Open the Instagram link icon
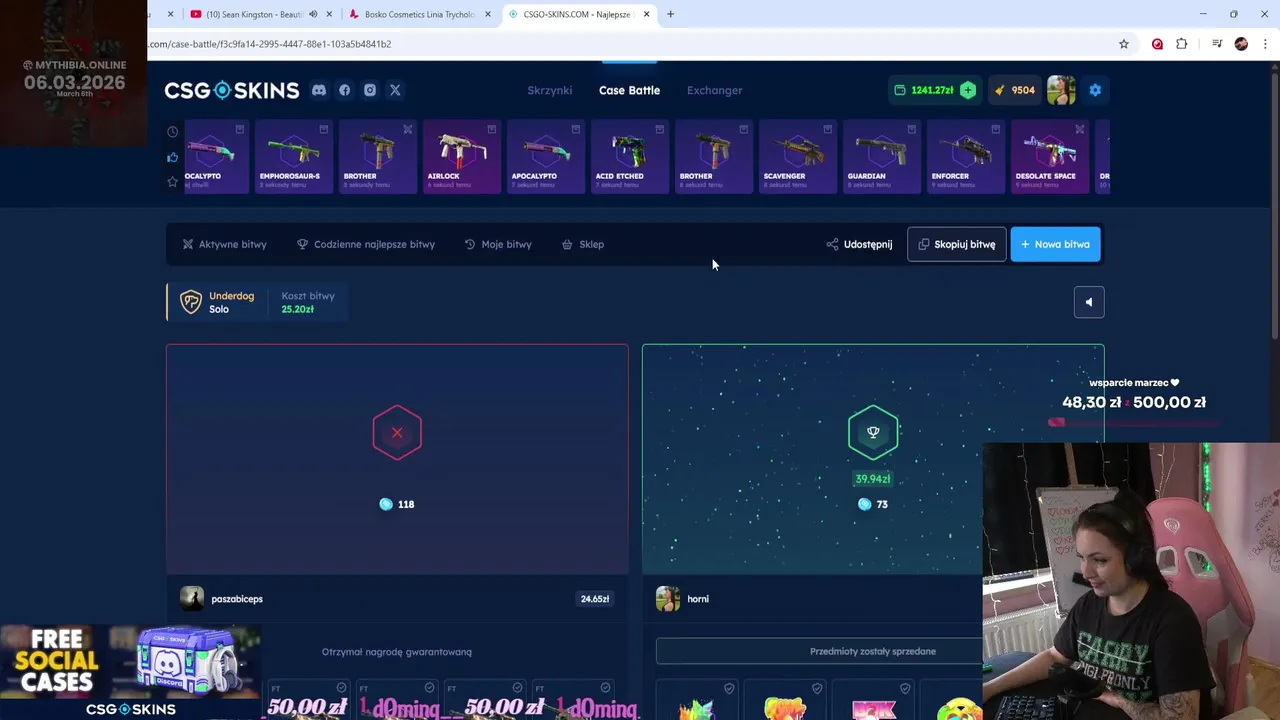The height and width of the screenshot is (720, 1280). 370,90
